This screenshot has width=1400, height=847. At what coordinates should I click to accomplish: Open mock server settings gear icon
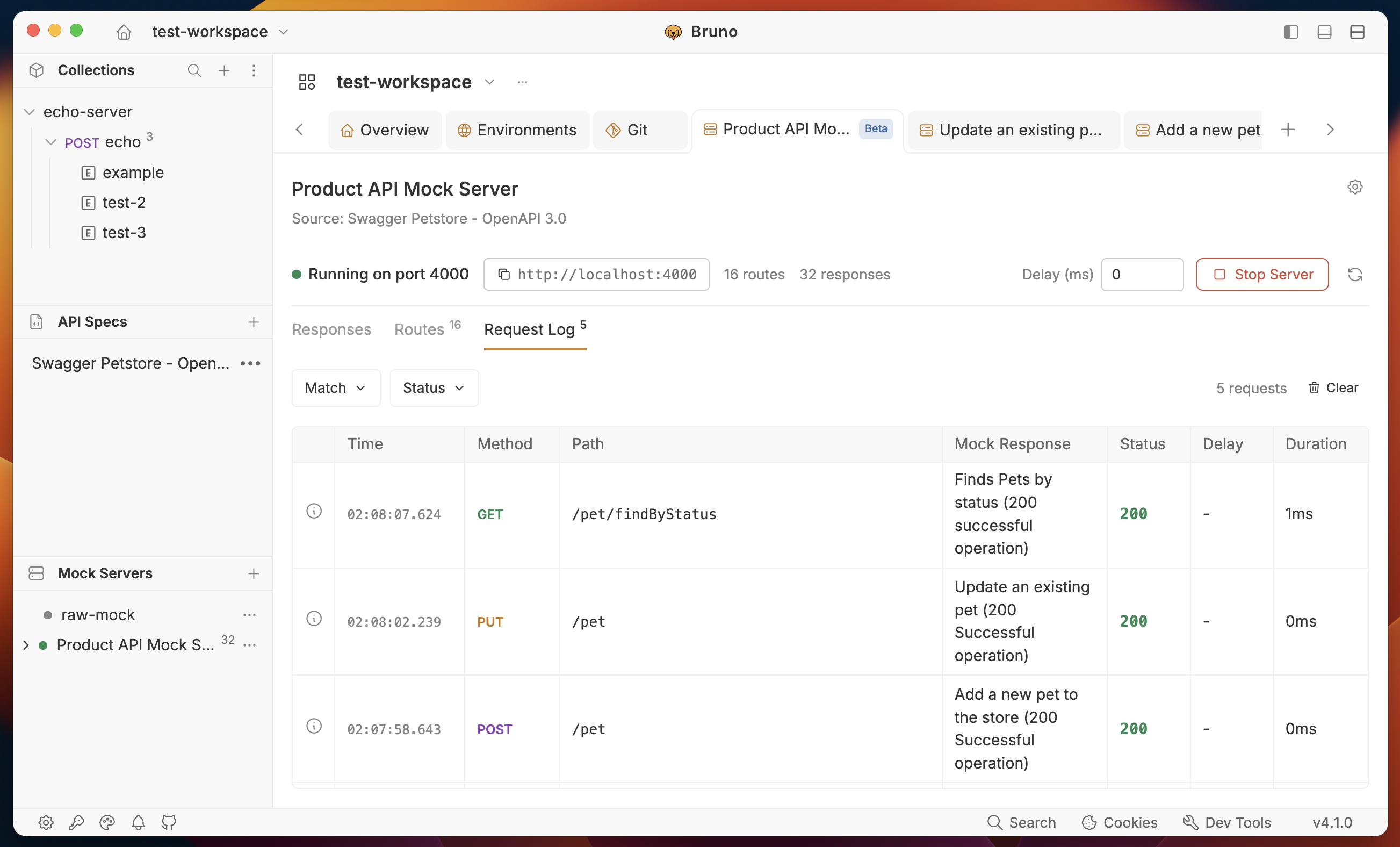pos(1354,187)
